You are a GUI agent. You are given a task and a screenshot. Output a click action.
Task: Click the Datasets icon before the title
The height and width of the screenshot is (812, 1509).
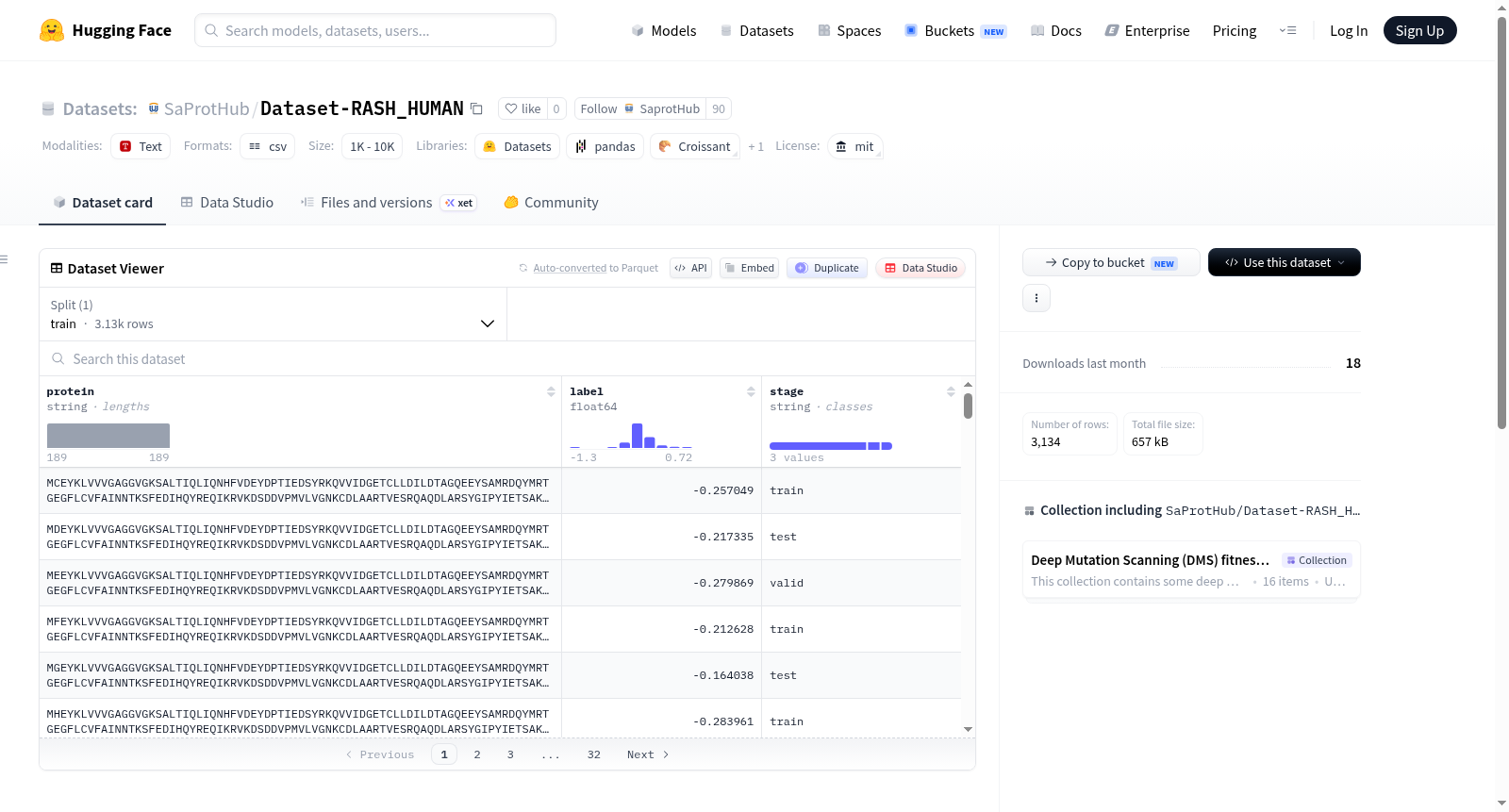[48, 109]
